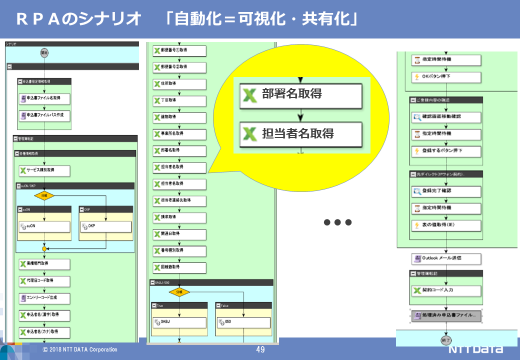
Task: Collapse the True branch group
Action: click(154, 305)
